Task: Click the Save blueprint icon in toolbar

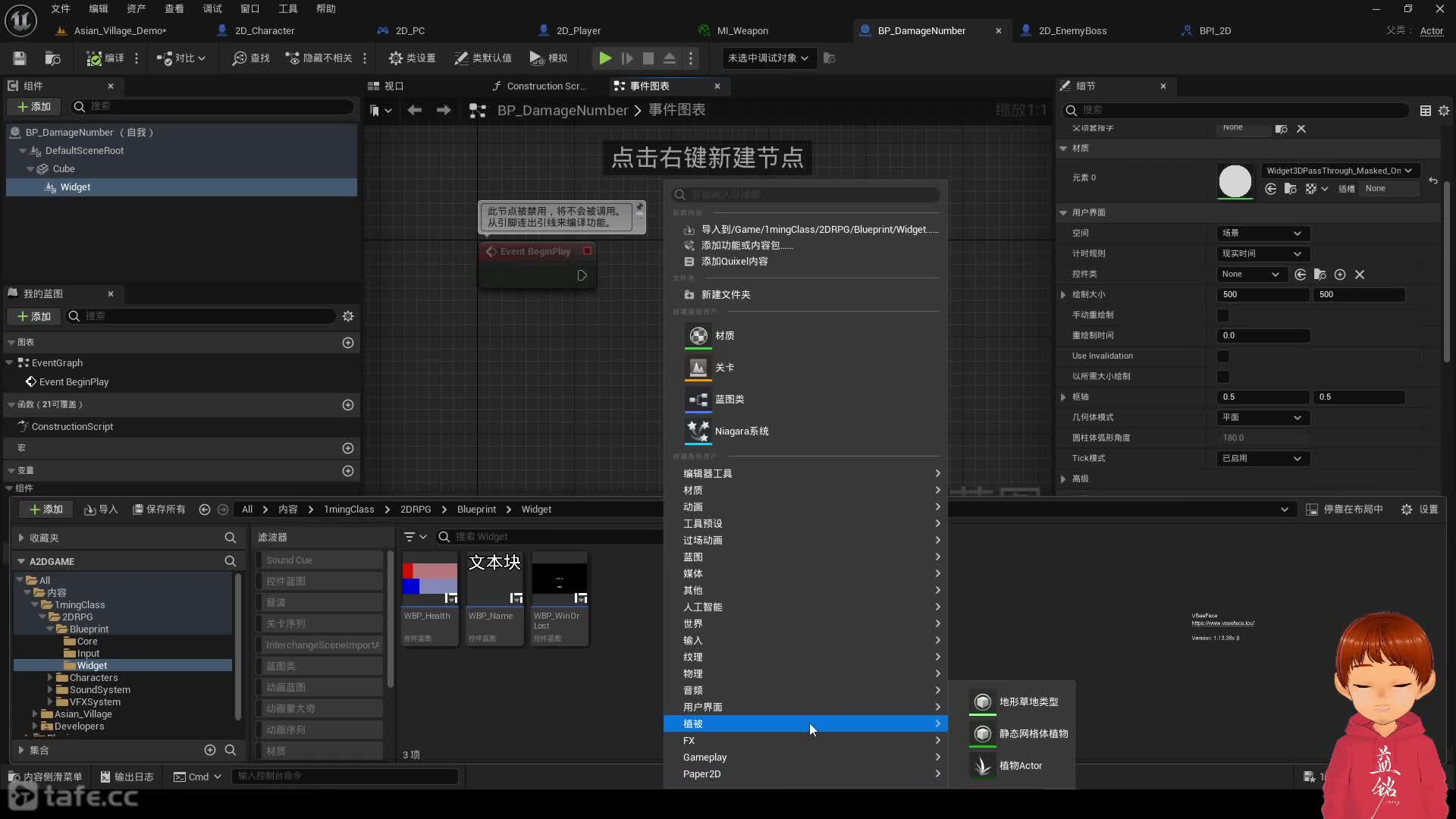Action: (20, 58)
